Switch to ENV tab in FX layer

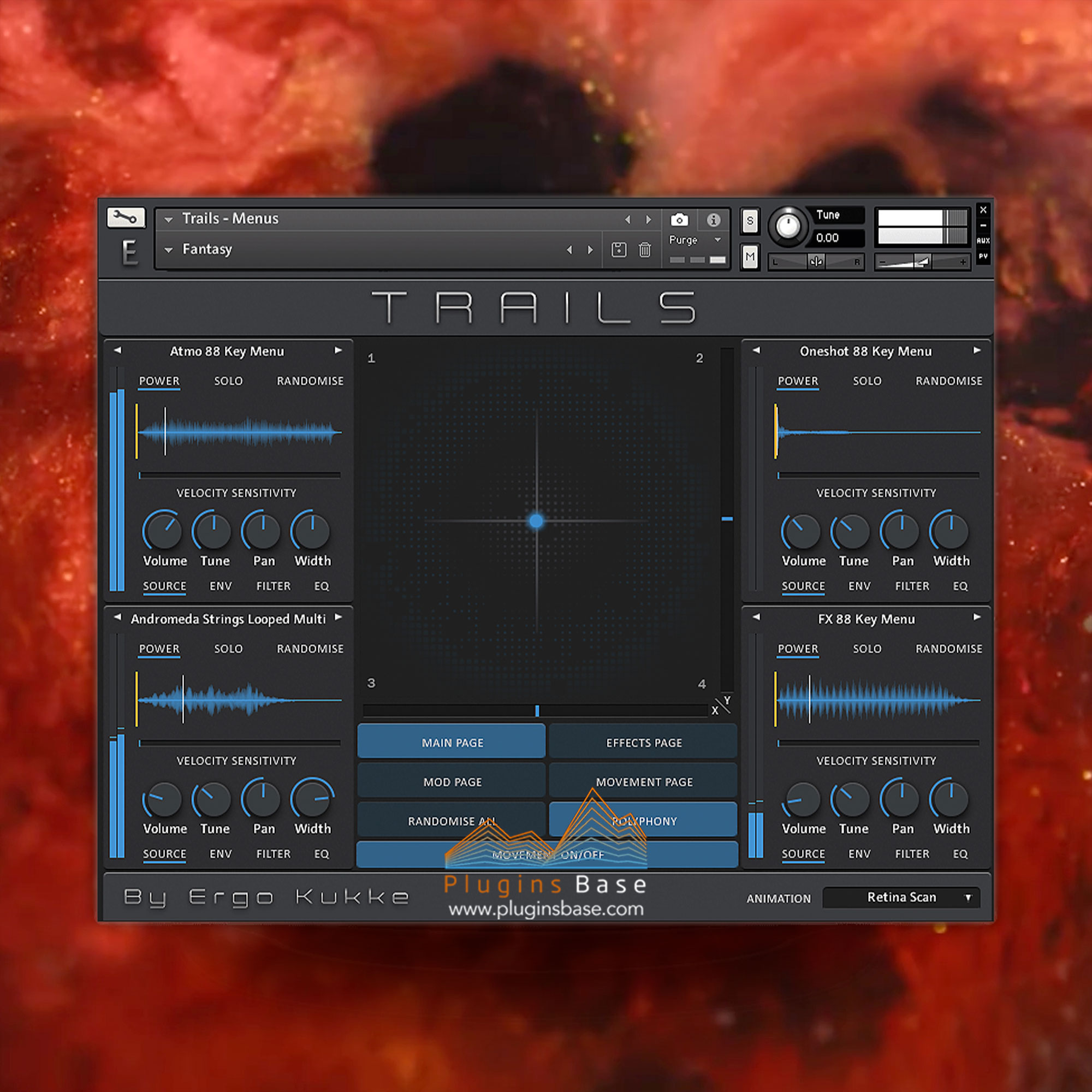click(859, 854)
